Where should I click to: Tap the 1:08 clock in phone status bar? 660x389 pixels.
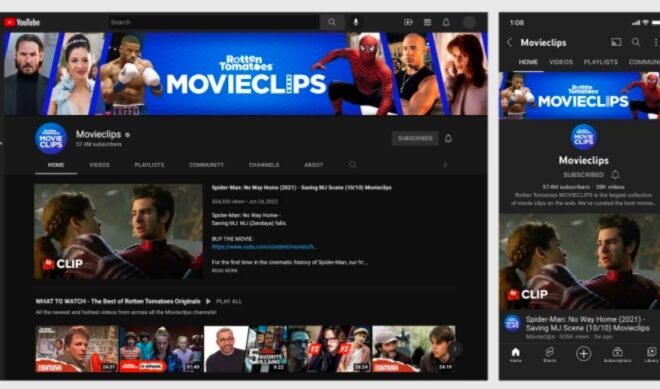tap(516, 23)
